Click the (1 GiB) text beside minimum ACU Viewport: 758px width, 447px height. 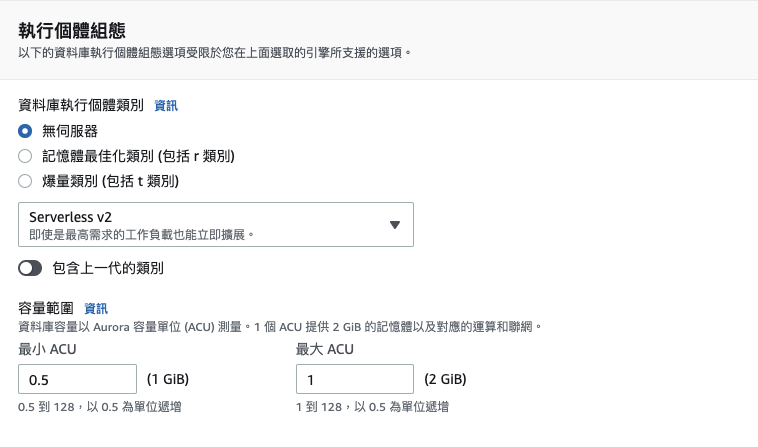pyautogui.click(x=168, y=380)
